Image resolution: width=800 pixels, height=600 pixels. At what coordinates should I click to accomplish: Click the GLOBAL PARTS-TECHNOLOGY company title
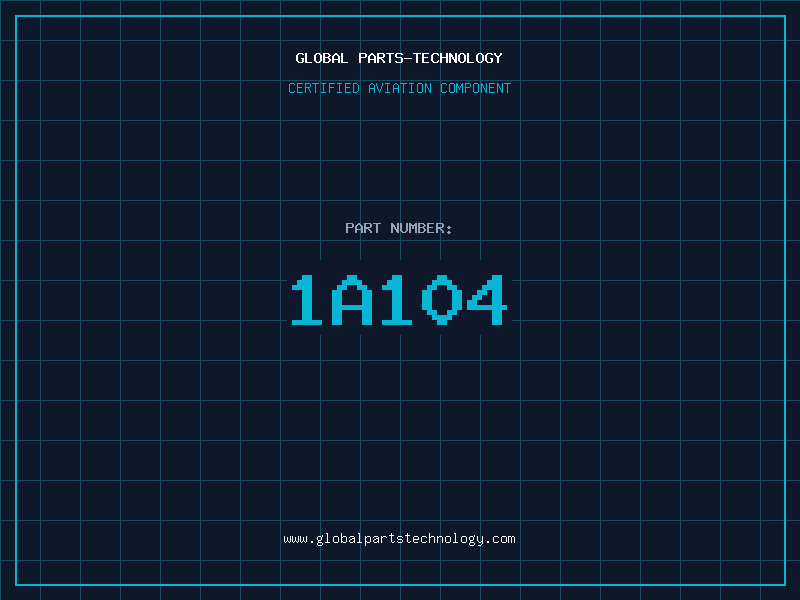(x=399, y=58)
